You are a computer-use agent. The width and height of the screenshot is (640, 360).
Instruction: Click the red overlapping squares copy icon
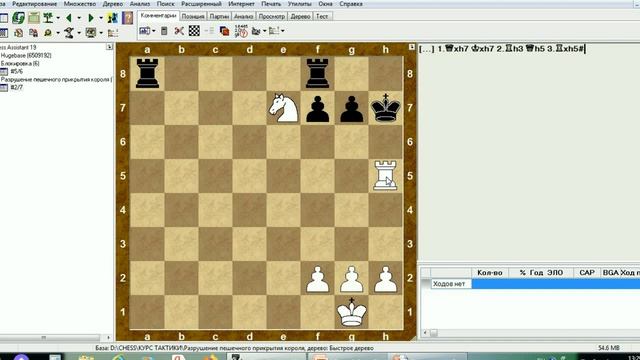click(x=224, y=31)
